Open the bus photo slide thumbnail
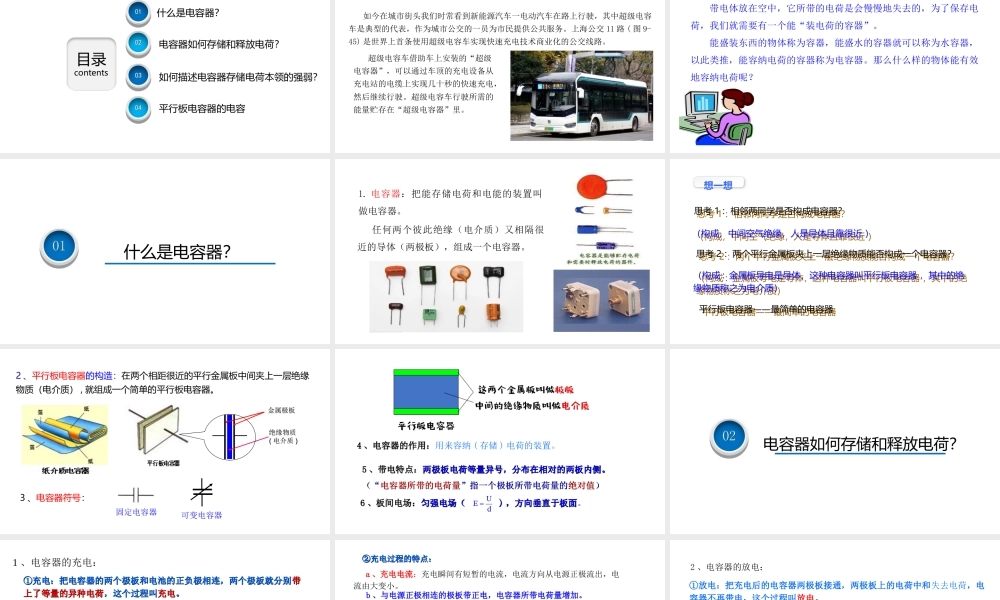This screenshot has height=600, width=1000. pos(499,75)
